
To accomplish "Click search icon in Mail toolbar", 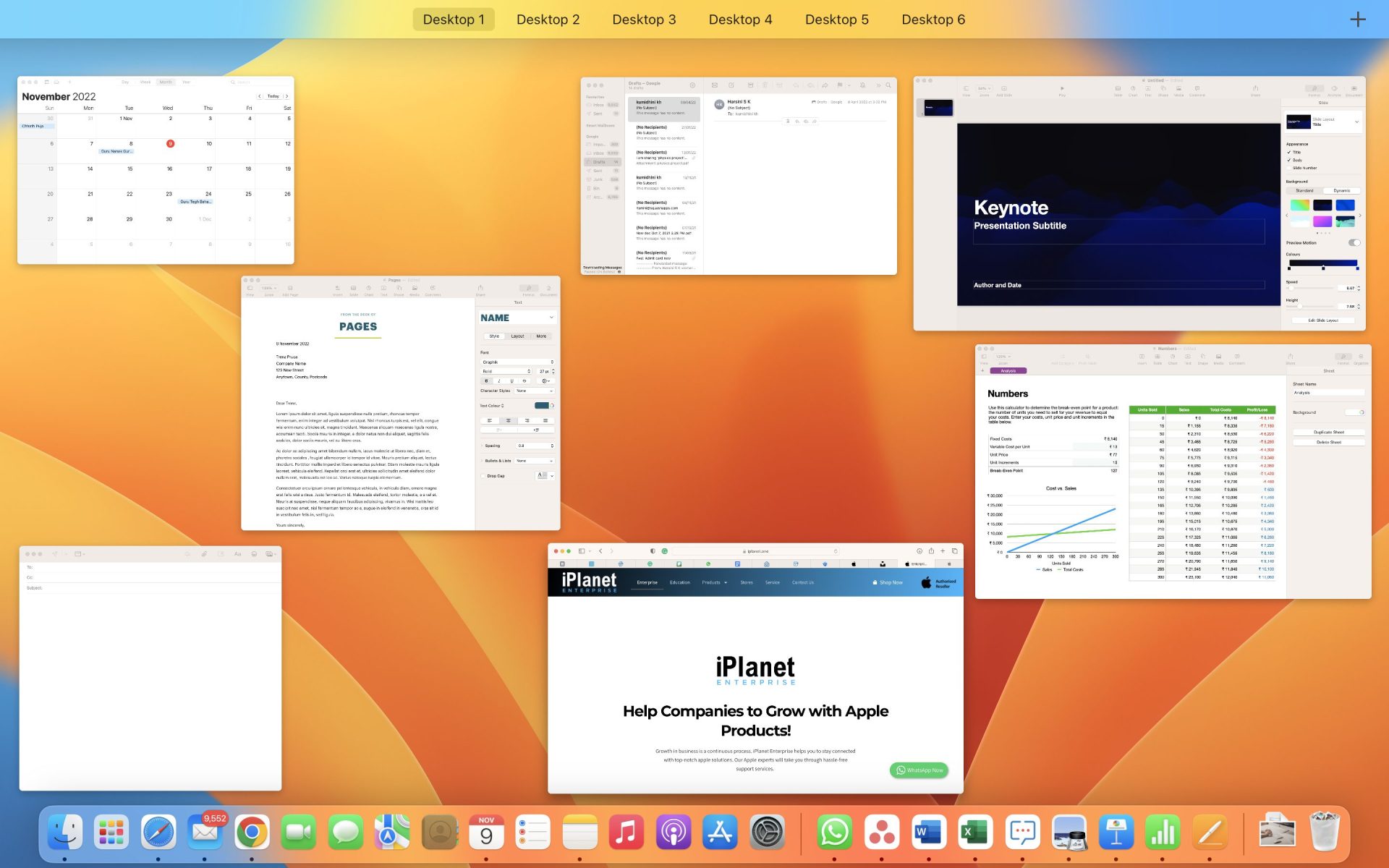I will pos(888,85).
